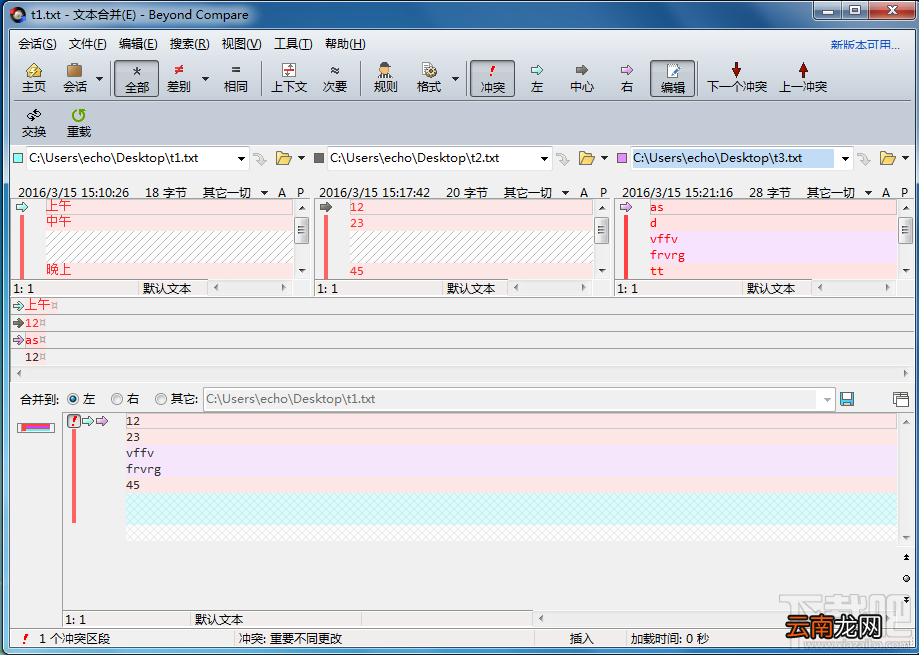Open the 会话 toolbar dropdown arrow

[99, 79]
